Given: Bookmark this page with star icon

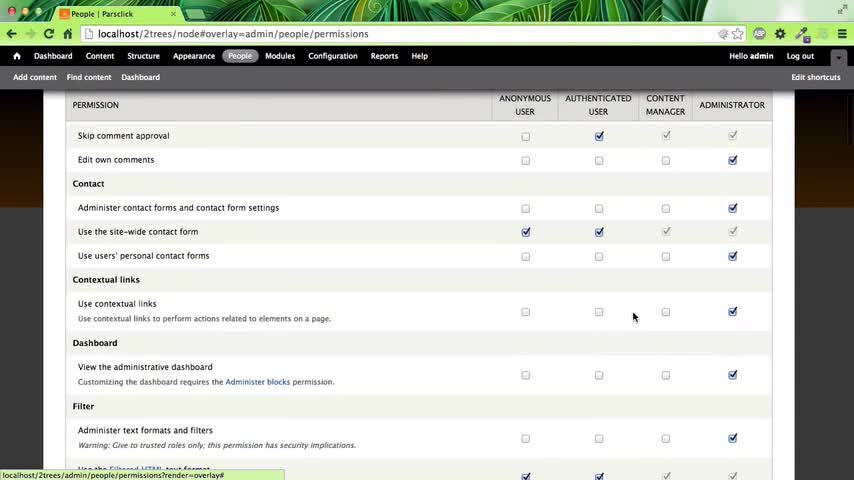Looking at the screenshot, I should click(x=737, y=34).
